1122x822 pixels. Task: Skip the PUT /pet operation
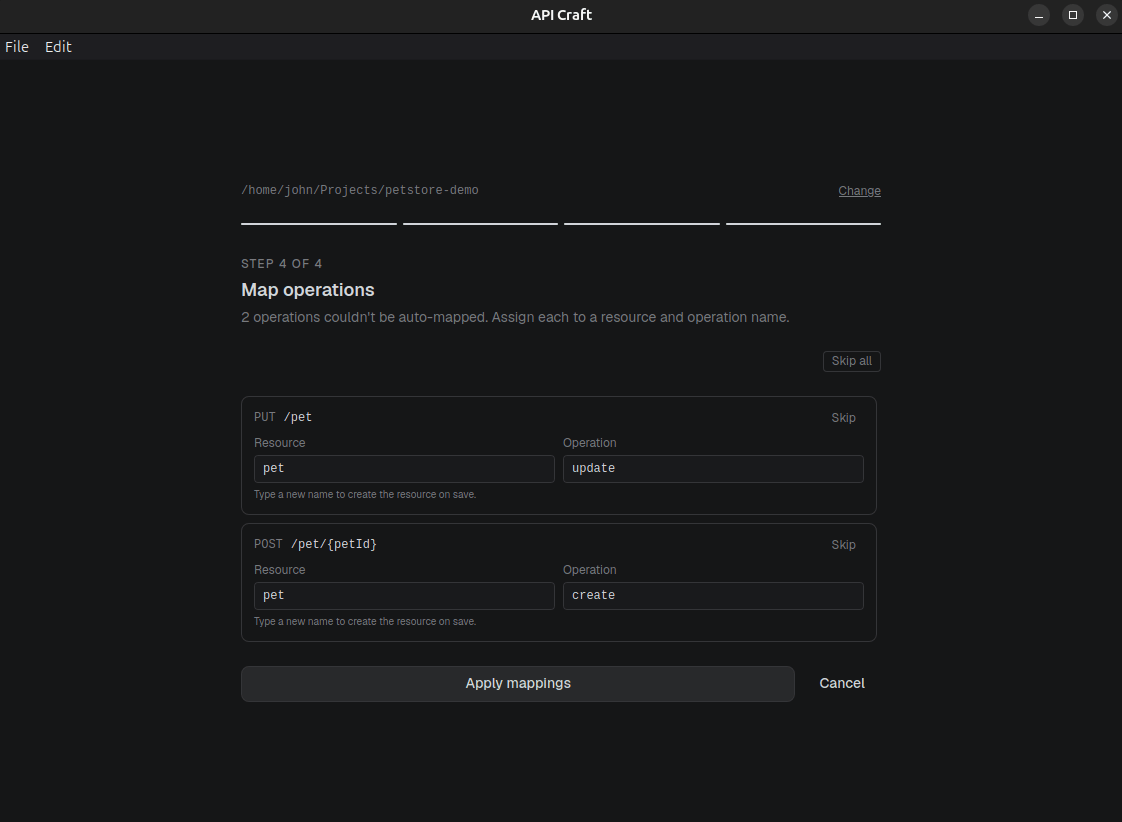click(x=843, y=418)
